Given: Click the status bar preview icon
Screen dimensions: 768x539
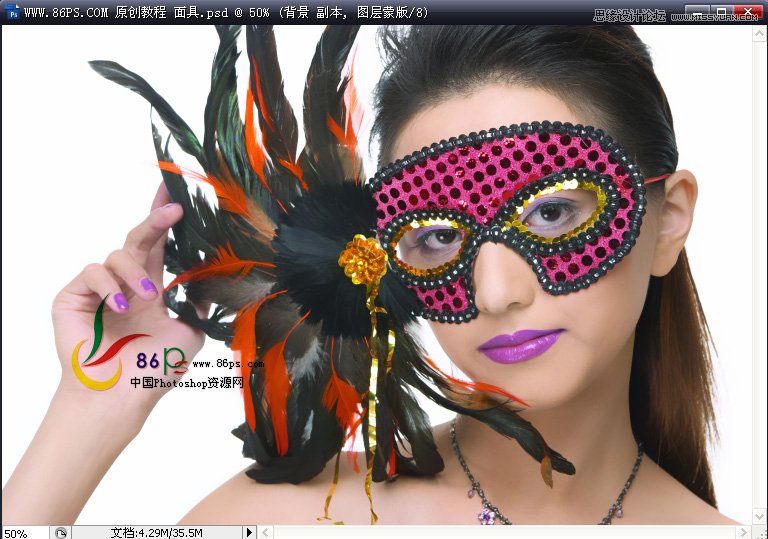Looking at the screenshot, I should [x=61, y=532].
